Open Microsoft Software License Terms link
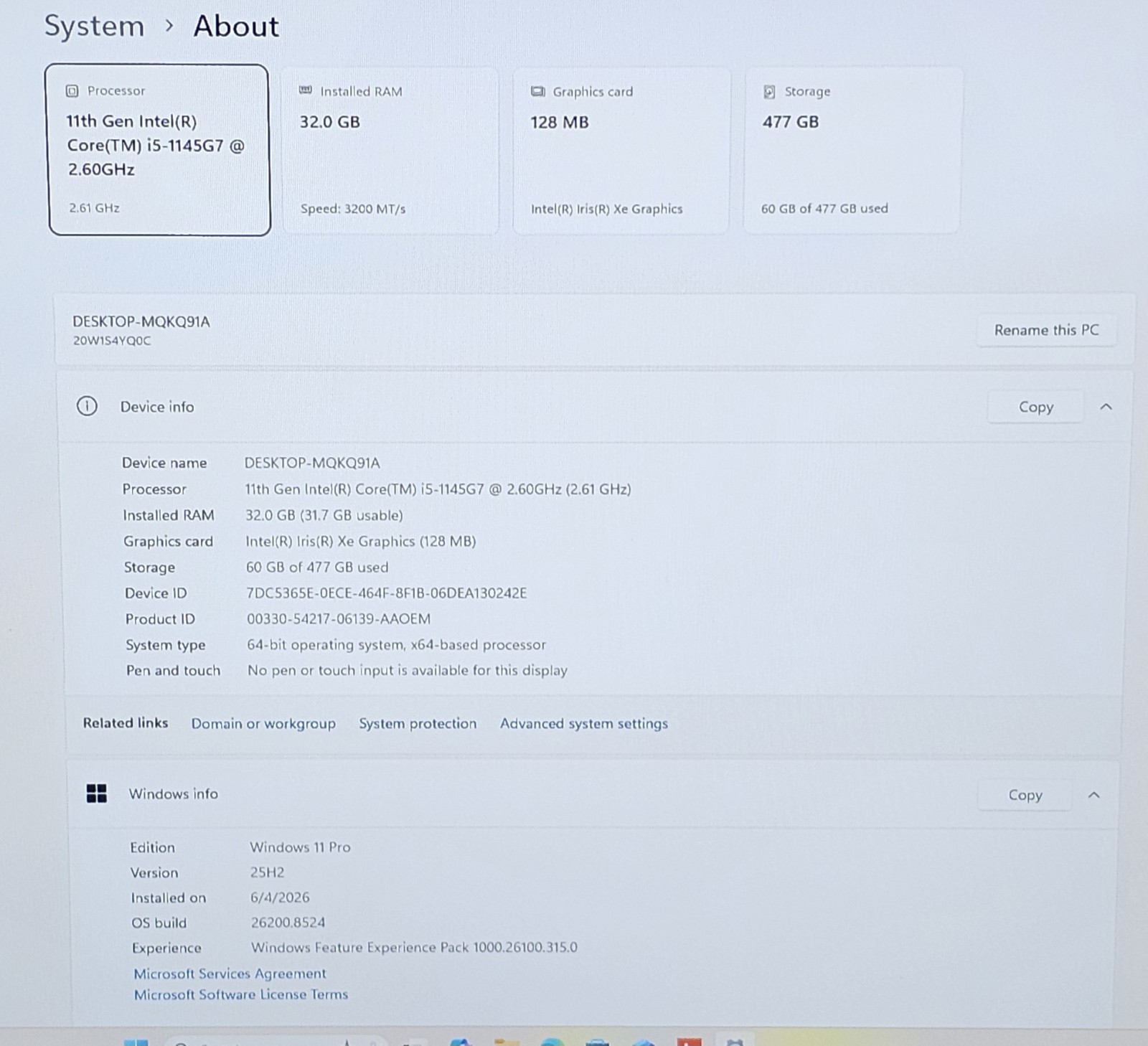 [x=241, y=994]
